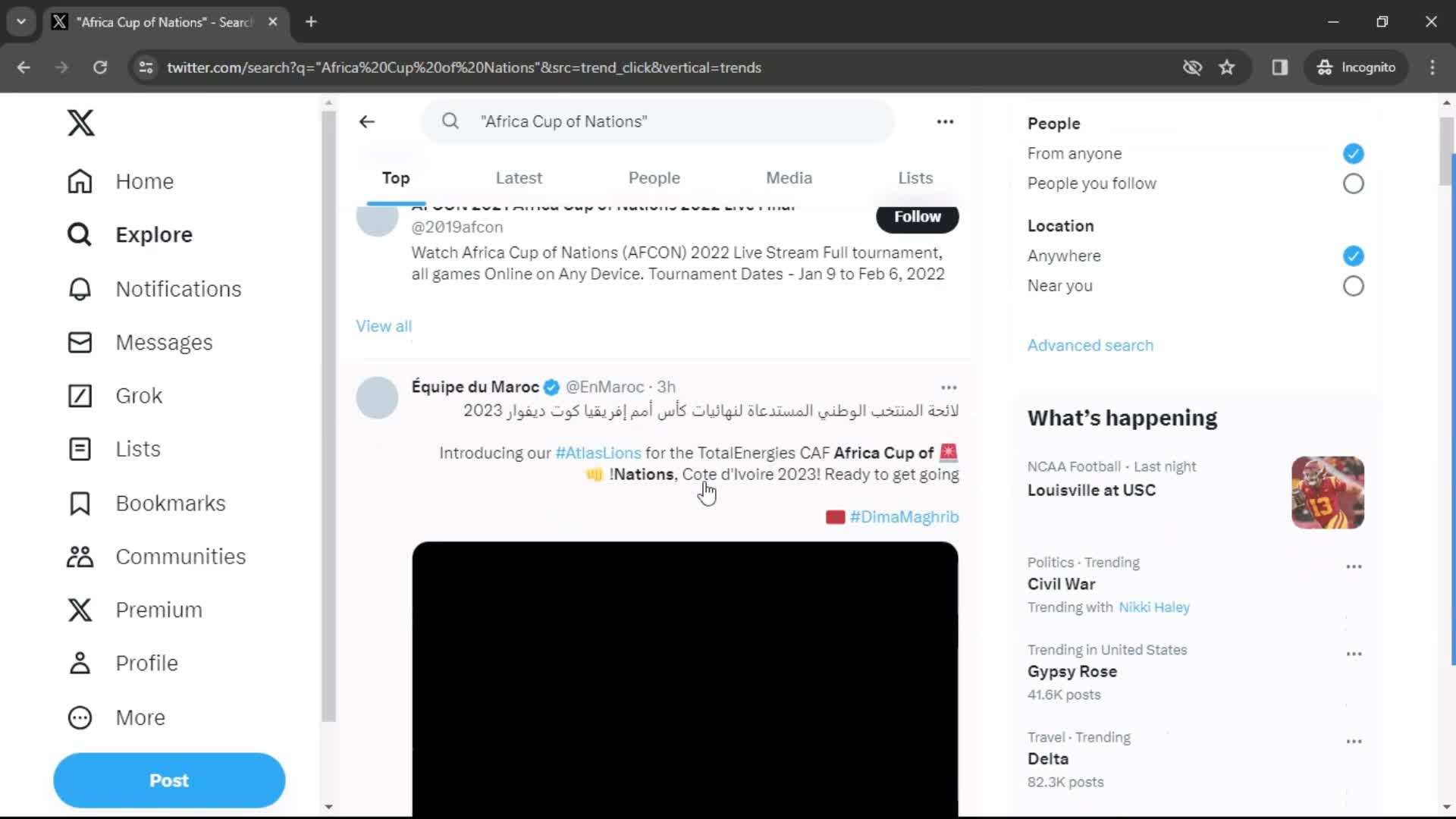
Task: Switch to the Lists search tab
Action: pos(915,178)
